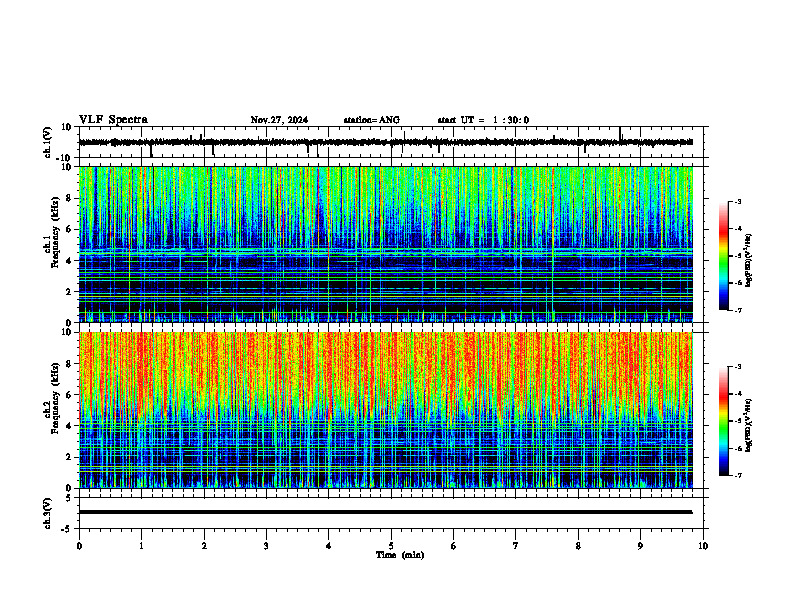Click the 'Time (min)' axis label
The height and width of the screenshot is (612, 792).
[x=400, y=555]
